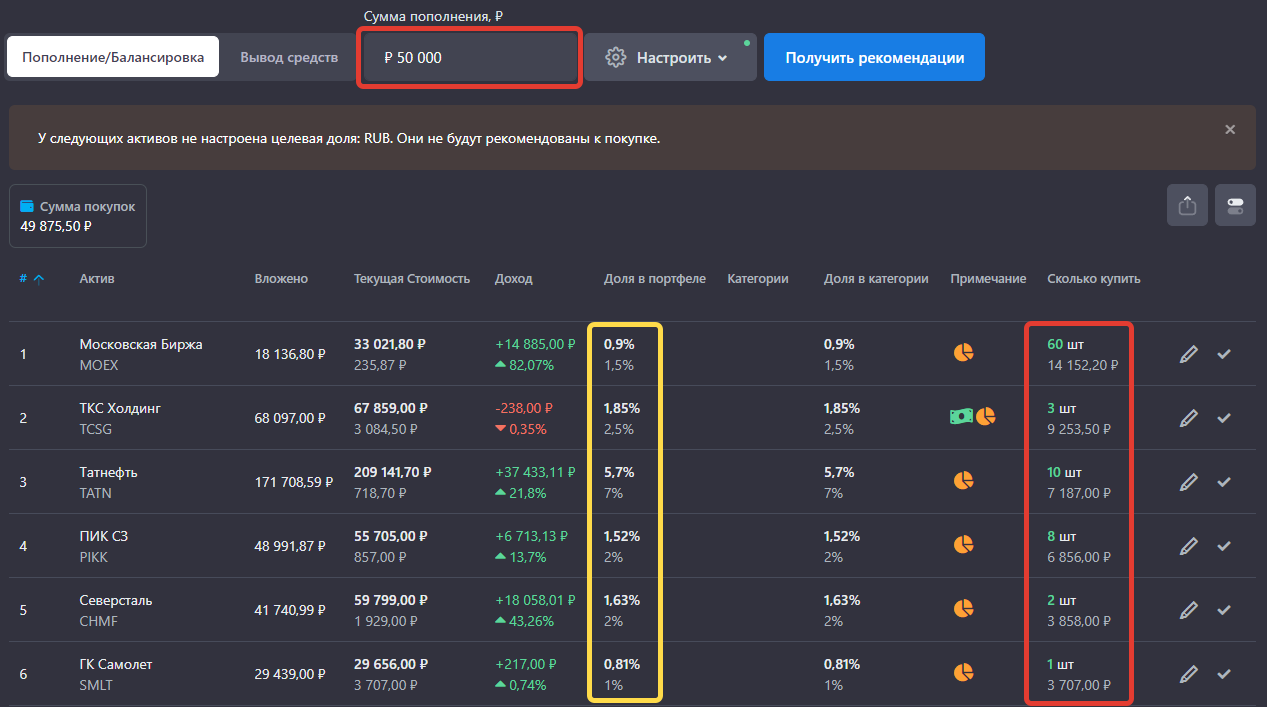
Task: Switch to Вывод средств tab
Action: point(289,57)
